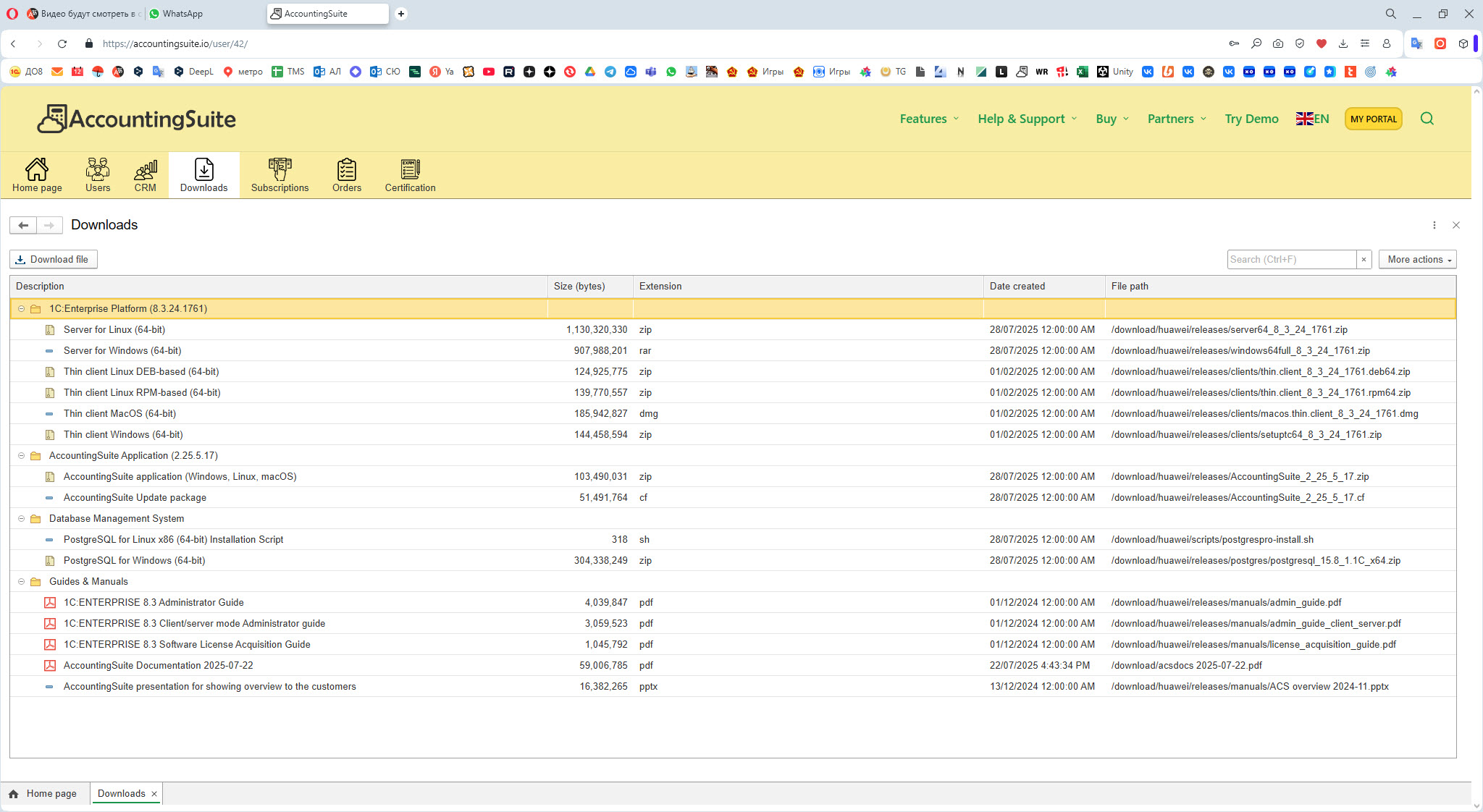Open the Telegram bookmark icon

[610, 72]
